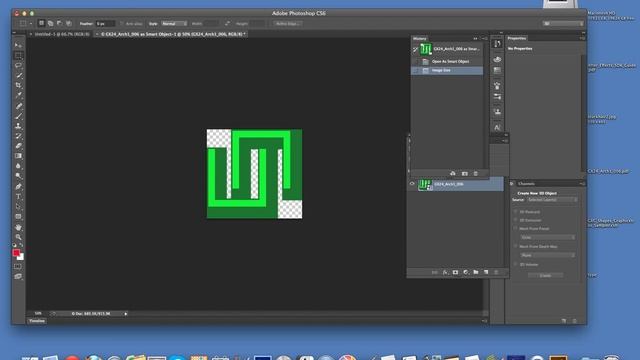Switch to CK24_Arch1_006 Smart Object document tab
The width and height of the screenshot is (640, 360).
point(171,34)
